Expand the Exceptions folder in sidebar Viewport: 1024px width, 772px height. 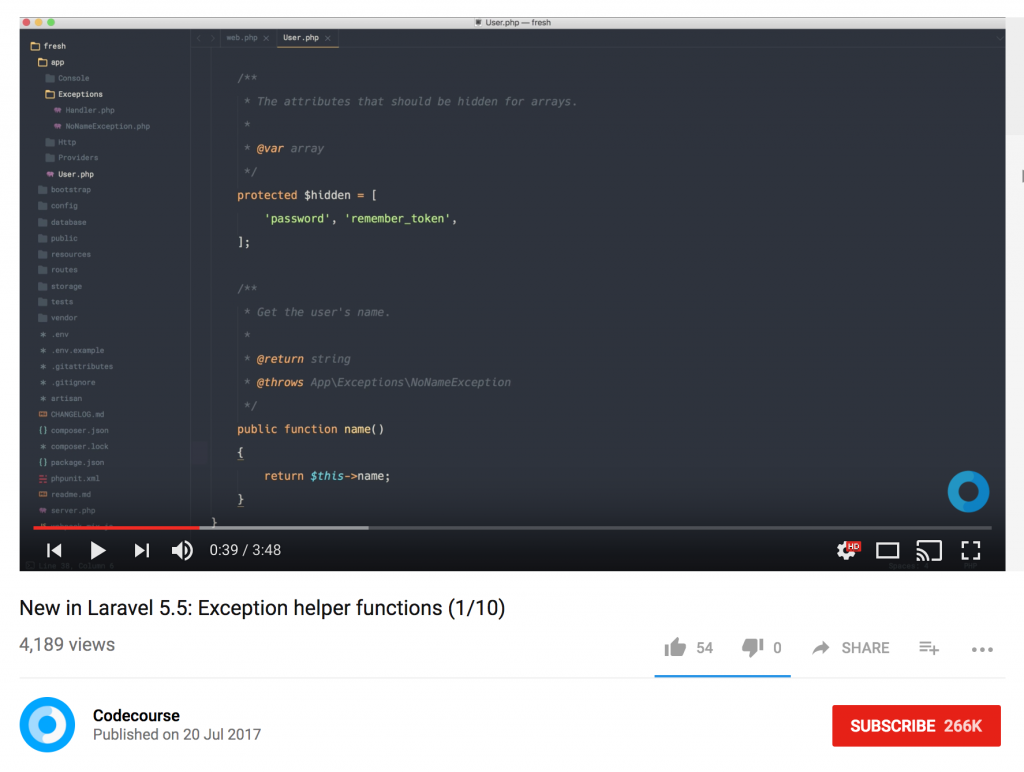point(80,94)
